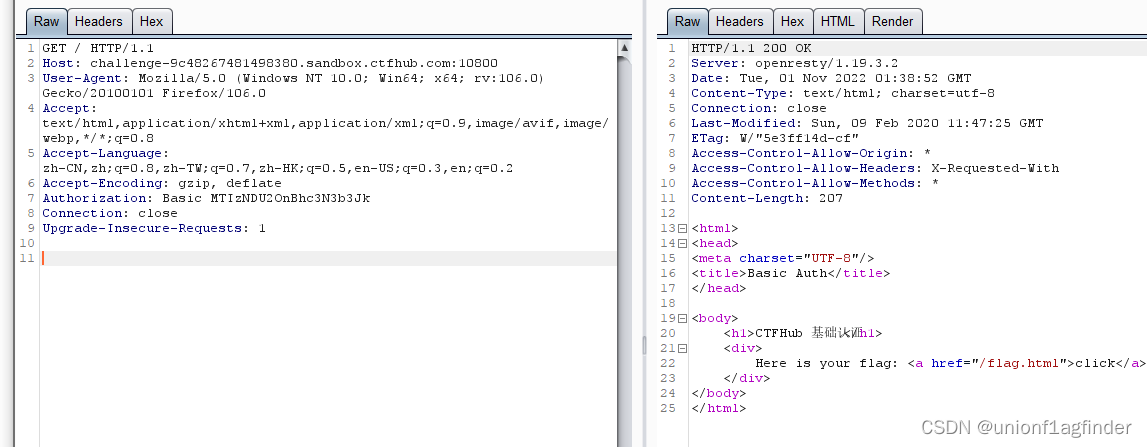1147x447 pixels.
Task: Click the HTTP/1.1 200 OK status line
Action: point(751,48)
